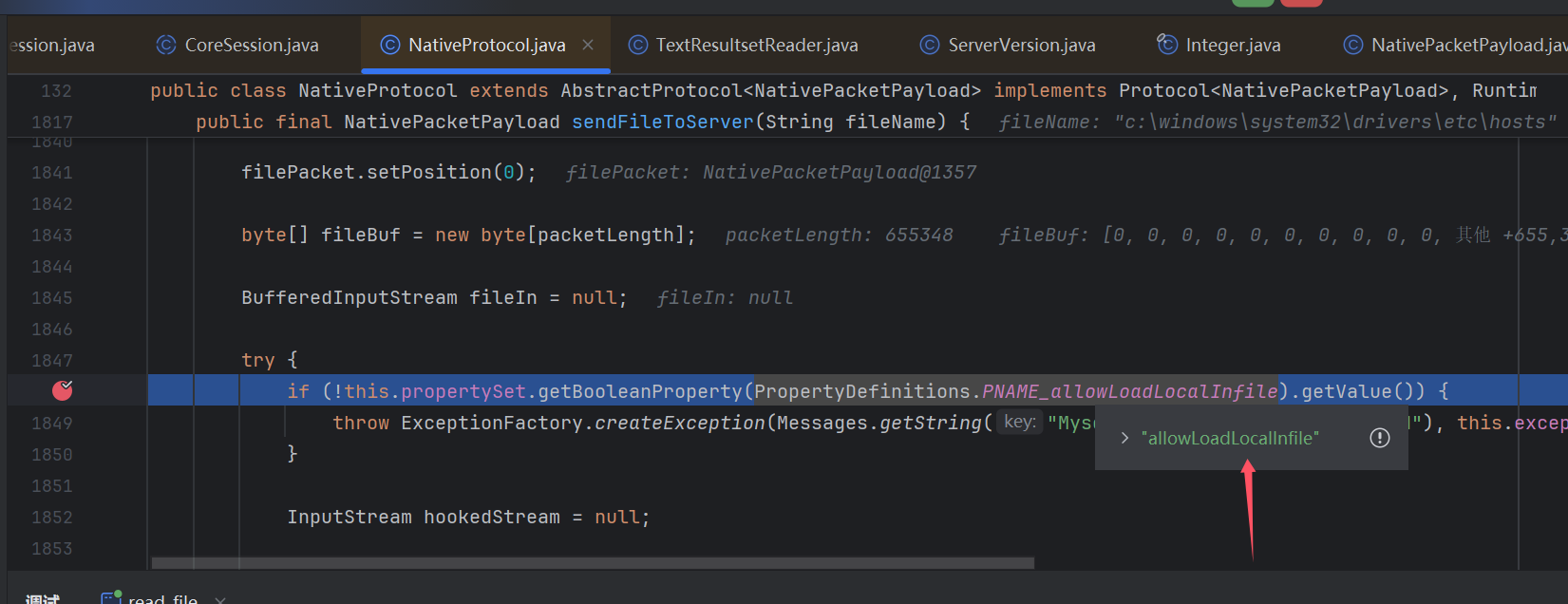1568x604 pixels.
Task: Click line number 1843 in the gutter
Action: pos(52,236)
